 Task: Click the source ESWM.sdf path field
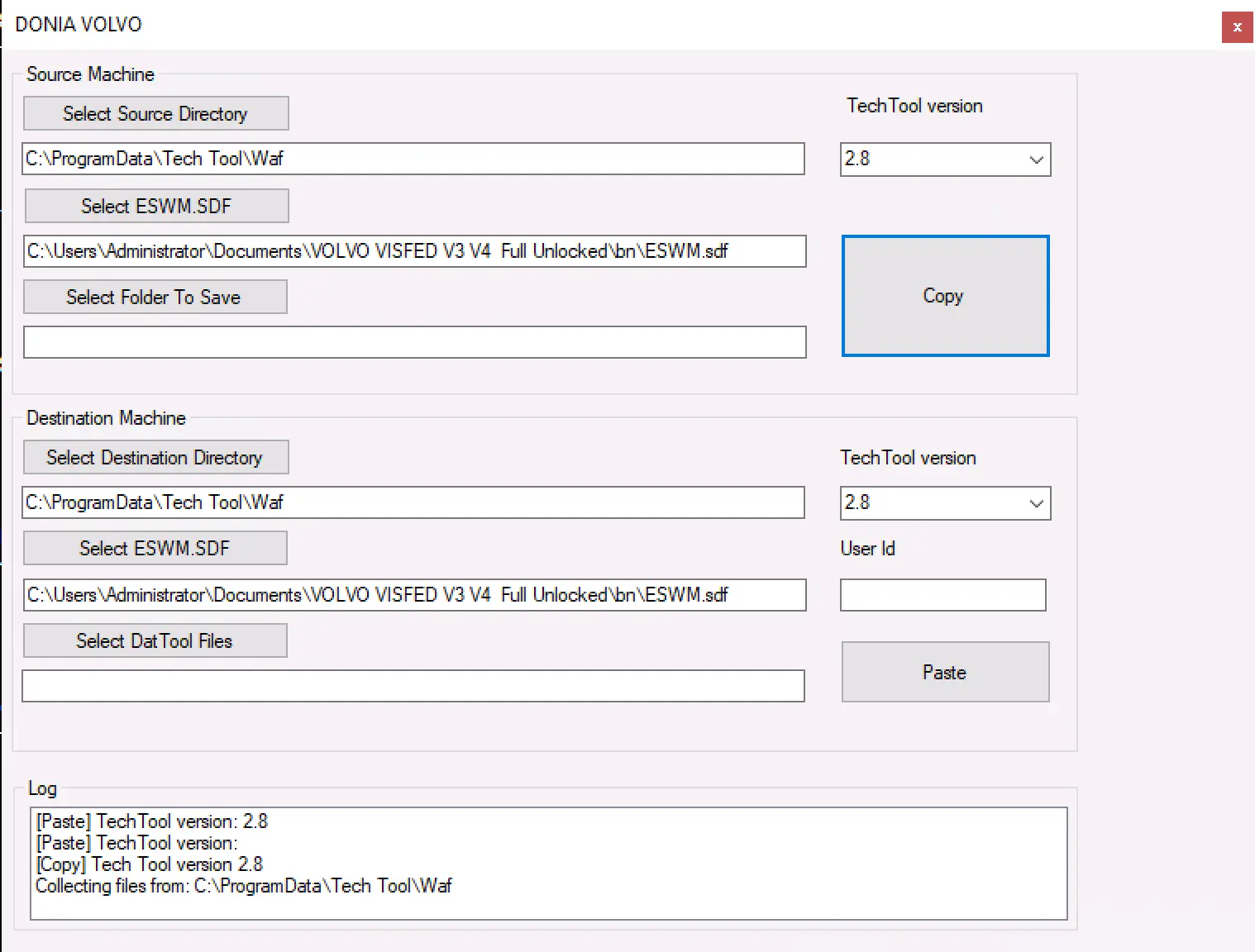click(413, 251)
